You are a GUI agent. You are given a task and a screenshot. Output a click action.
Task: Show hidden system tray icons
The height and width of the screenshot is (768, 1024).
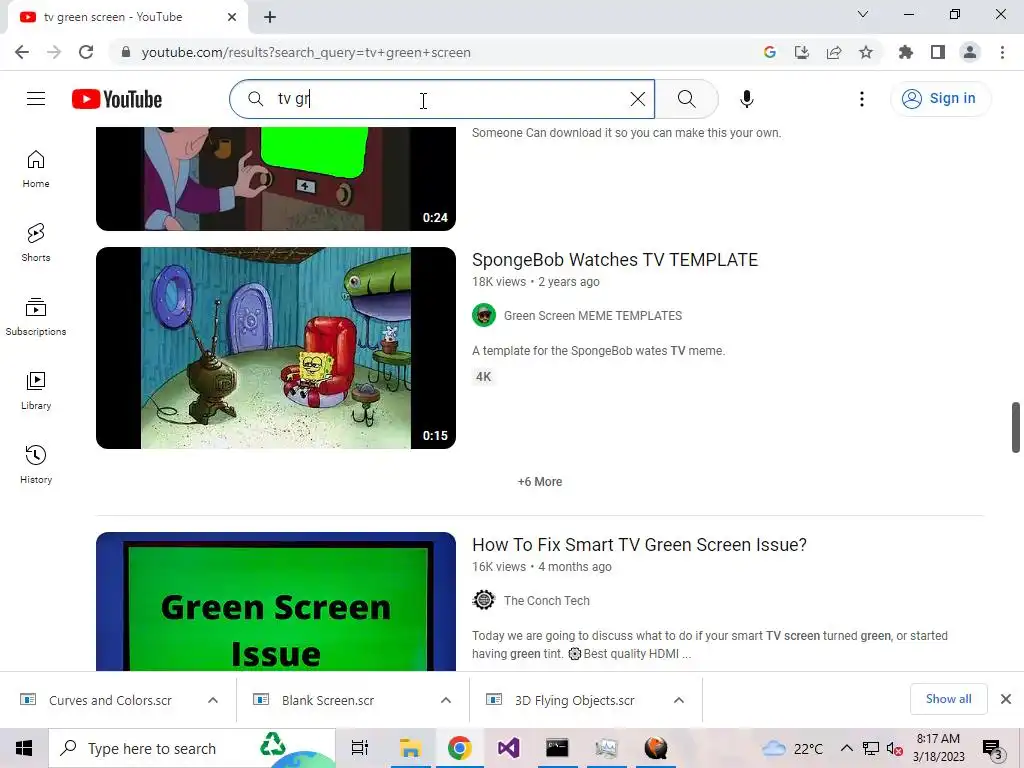[846, 748]
